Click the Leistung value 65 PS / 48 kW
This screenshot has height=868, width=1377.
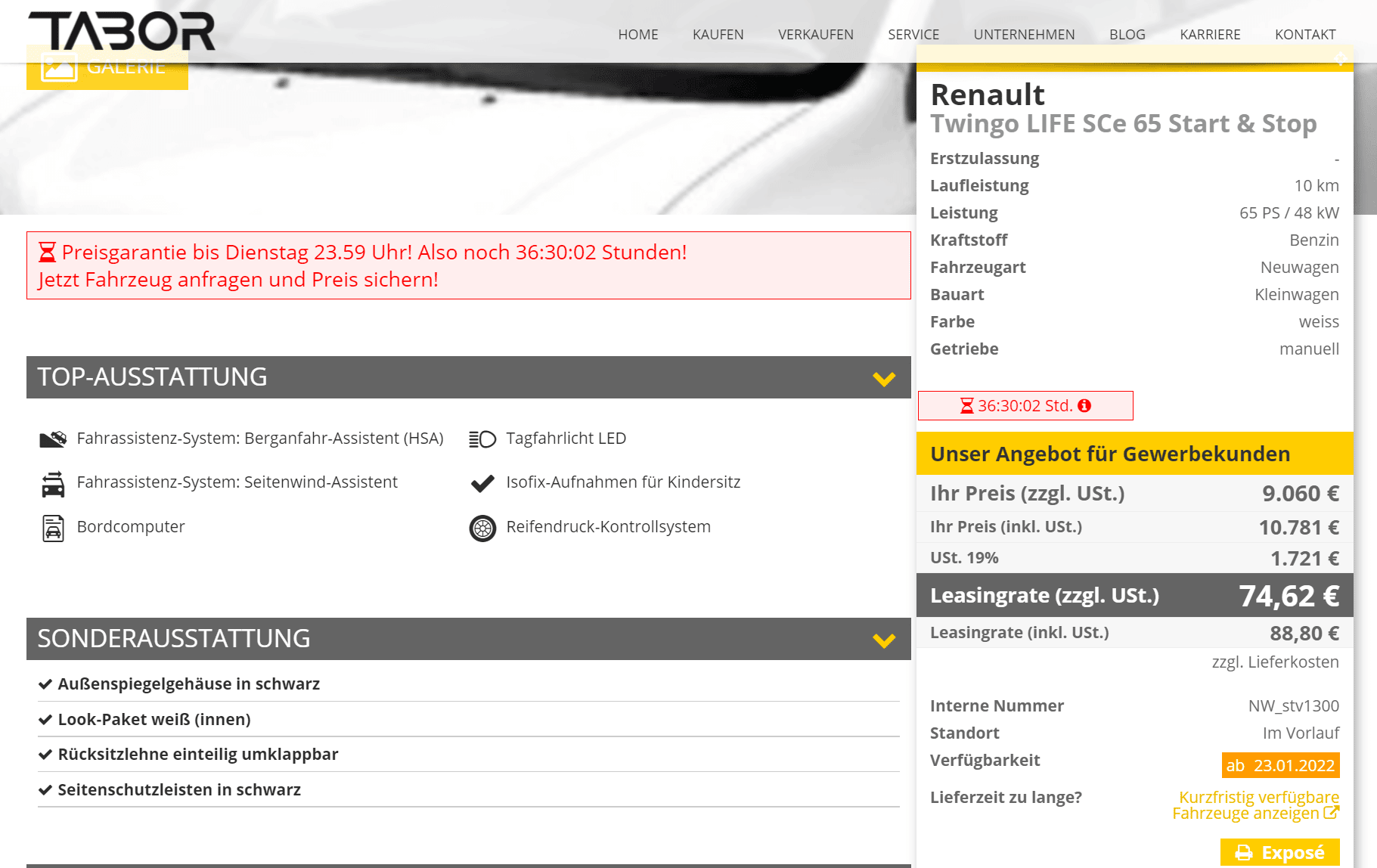click(1289, 213)
